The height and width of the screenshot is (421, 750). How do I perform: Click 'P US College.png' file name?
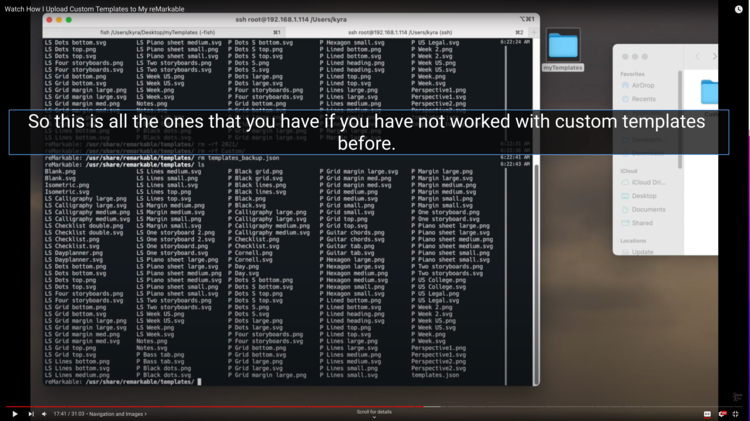click(439, 280)
